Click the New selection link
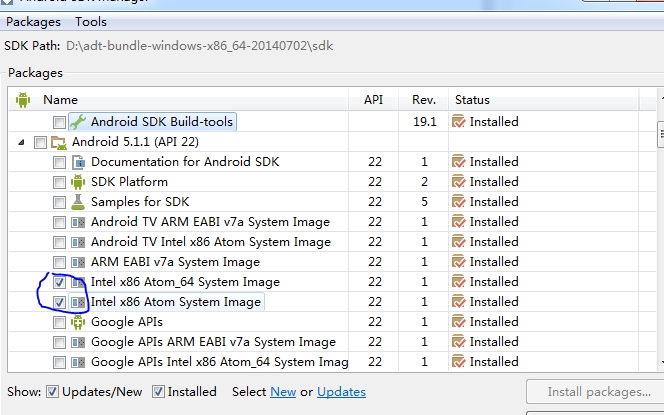 pos(283,392)
